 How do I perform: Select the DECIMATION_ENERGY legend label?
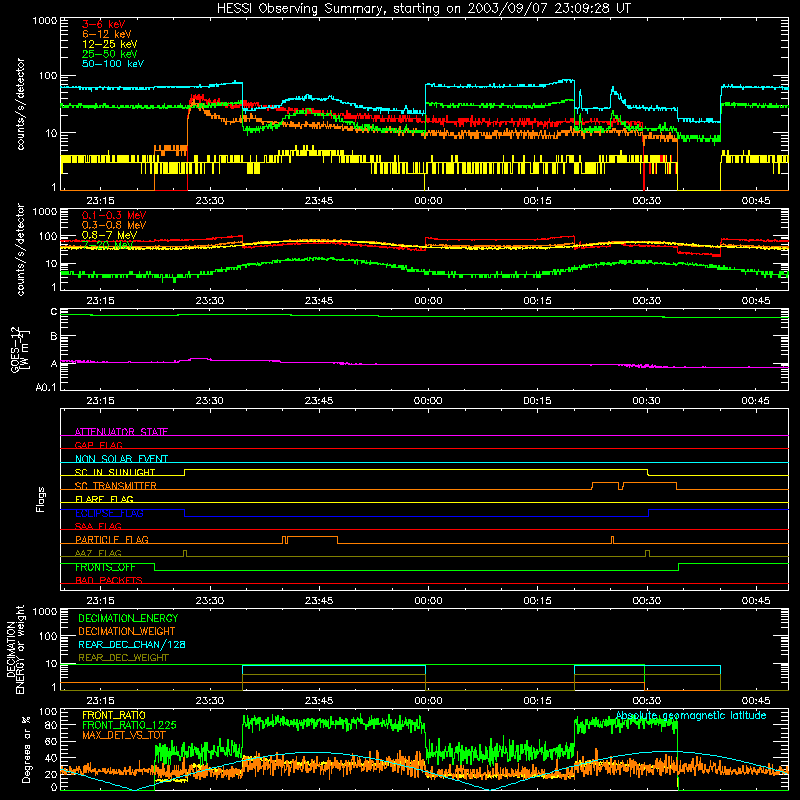[x=128, y=618]
